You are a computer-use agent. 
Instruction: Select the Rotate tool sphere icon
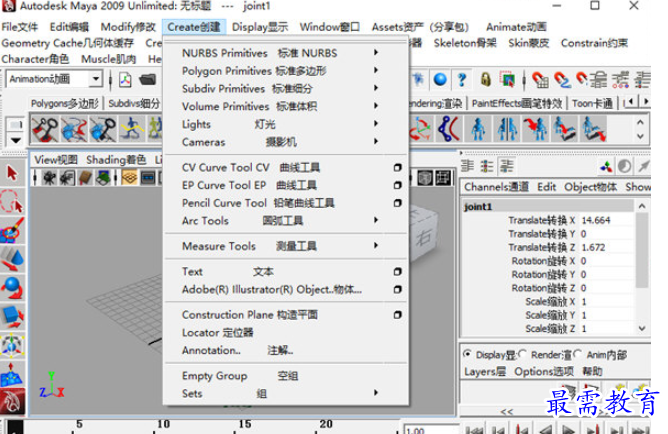coord(12,287)
